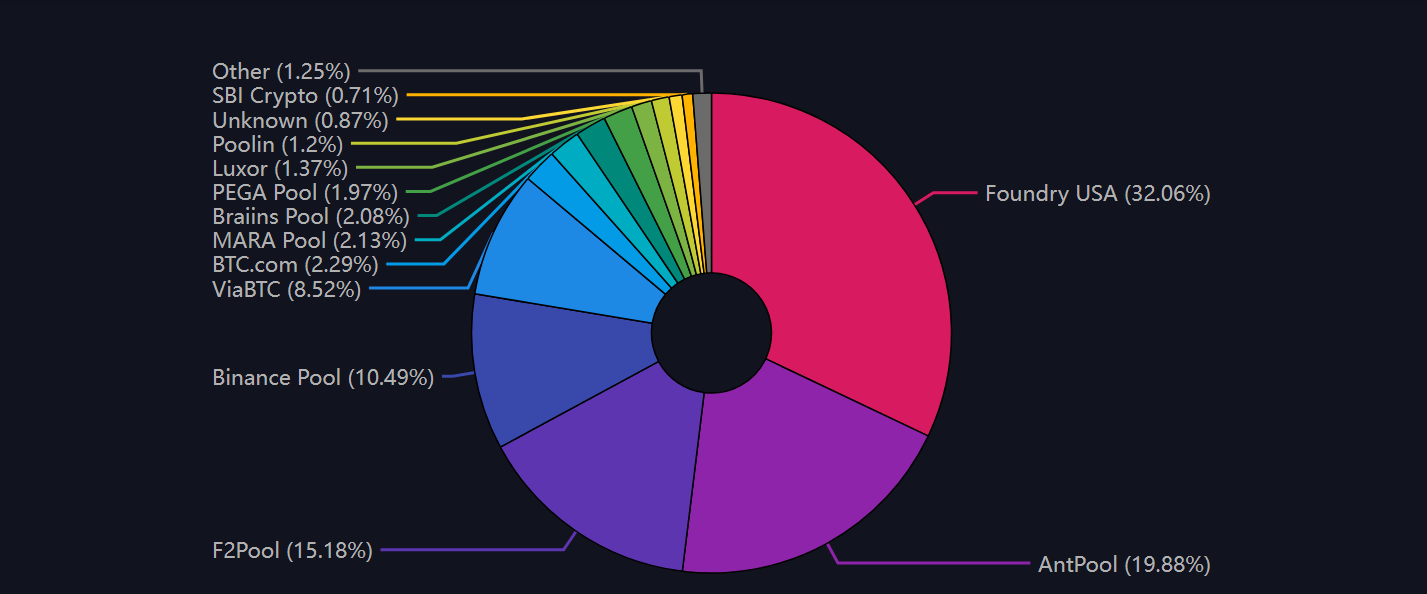Select the AntPool (19.88%) label
This screenshot has width=1427, height=594.
click(x=1124, y=565)
